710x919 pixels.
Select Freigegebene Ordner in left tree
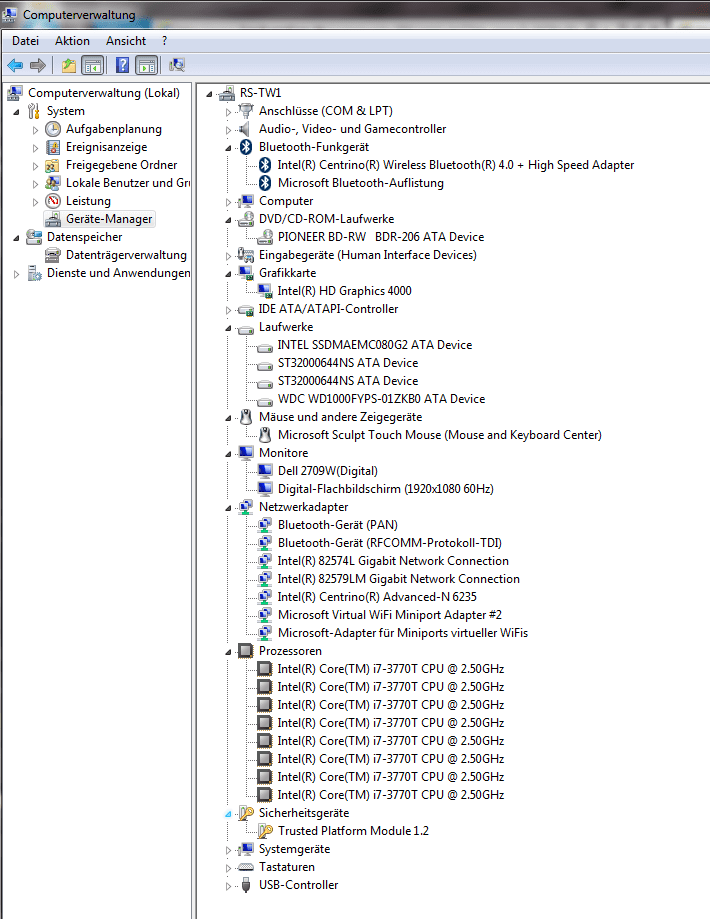pos(121,165)
